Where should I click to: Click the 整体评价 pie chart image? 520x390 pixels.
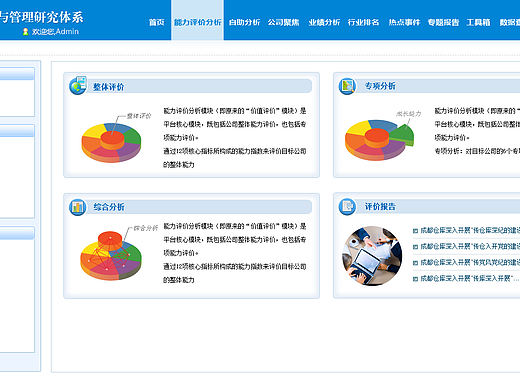[x=111, y=143]
